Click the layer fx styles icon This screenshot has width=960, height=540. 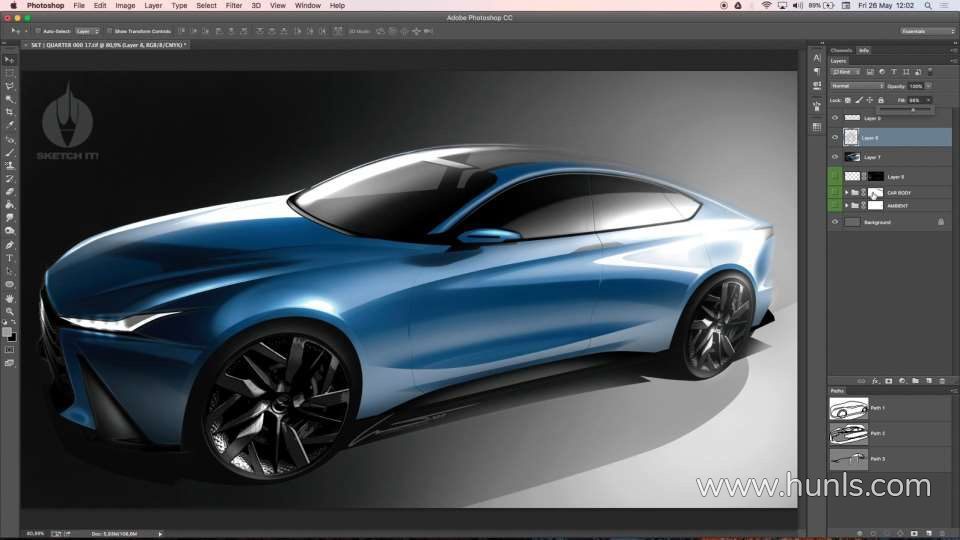coord(874,381)
